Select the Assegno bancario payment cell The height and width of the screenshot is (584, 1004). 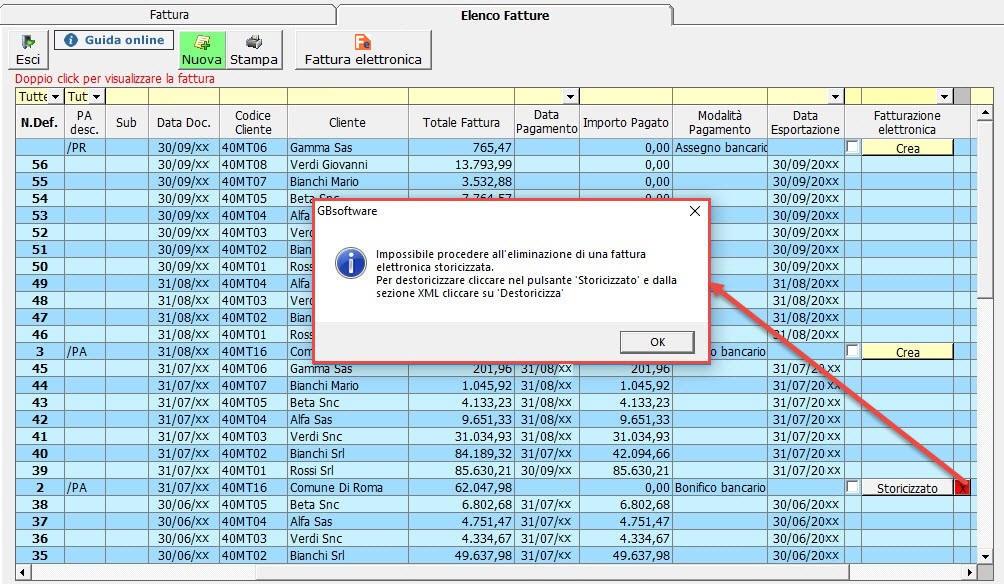[x=720, y=147]
